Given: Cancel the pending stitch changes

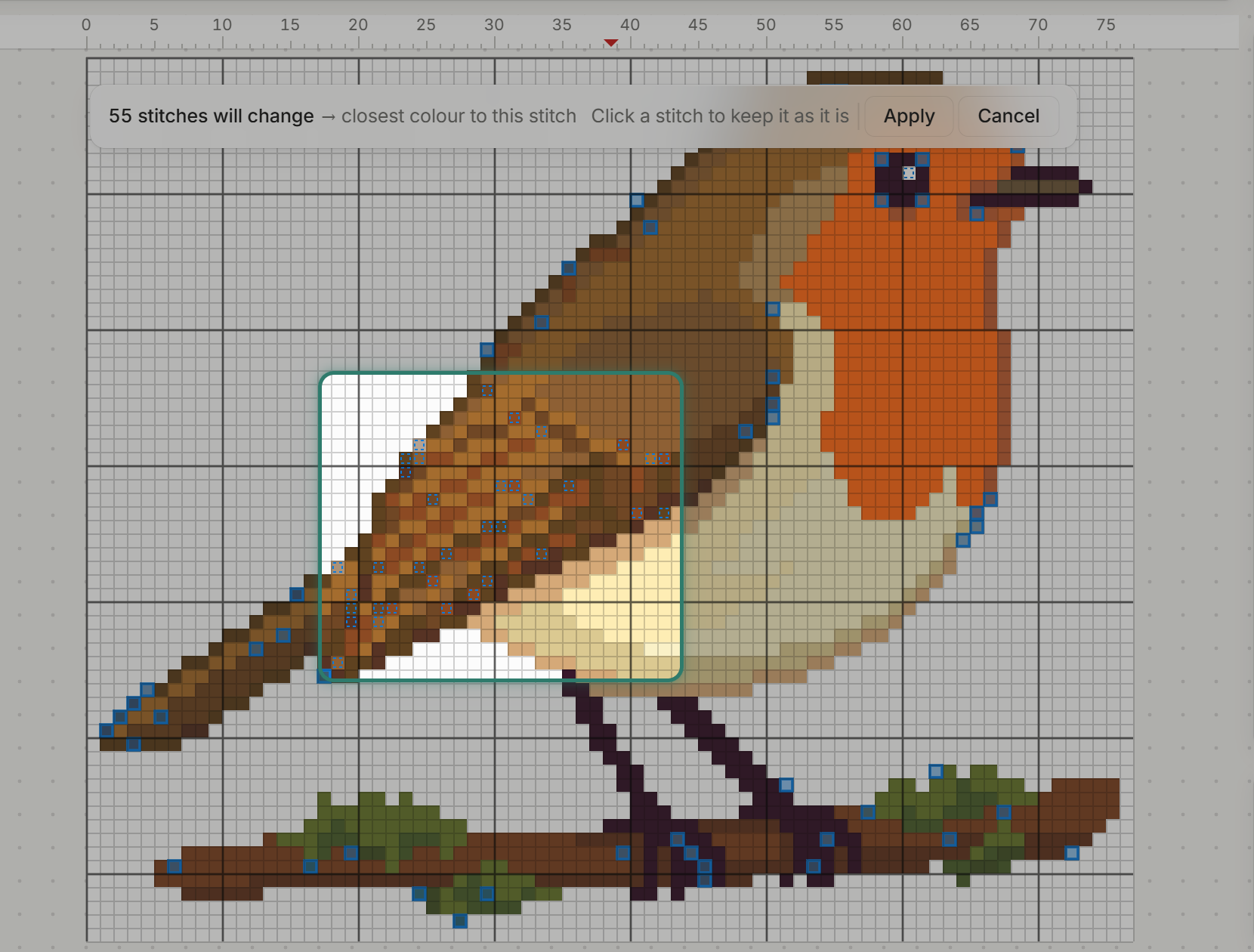Looking at the screenshot, I should (1008, 116).
